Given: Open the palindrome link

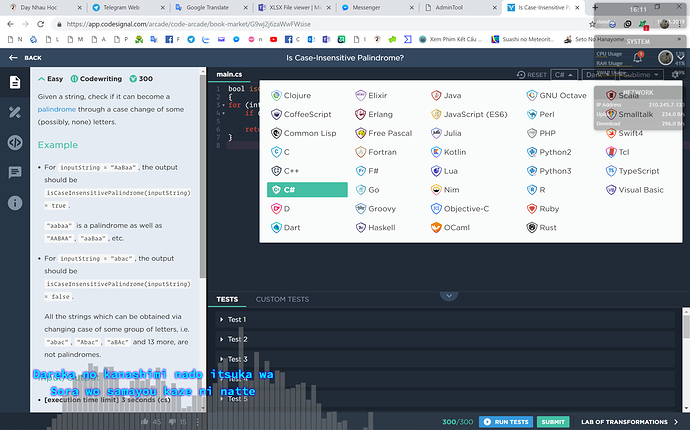Looking at the screenshot, I should (57, 109).
